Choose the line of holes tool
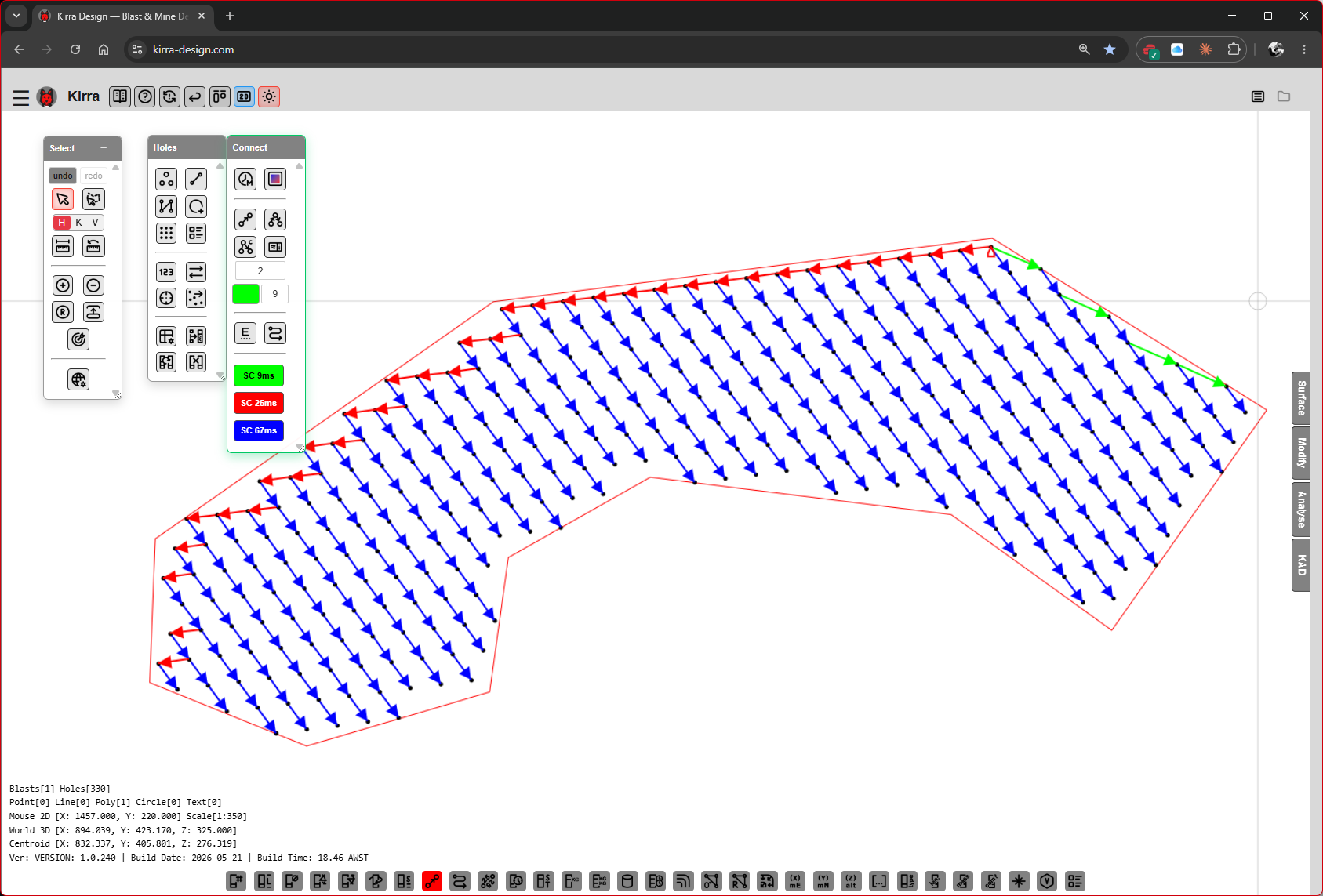This screenshot has width=1323, height=896. 196,180
